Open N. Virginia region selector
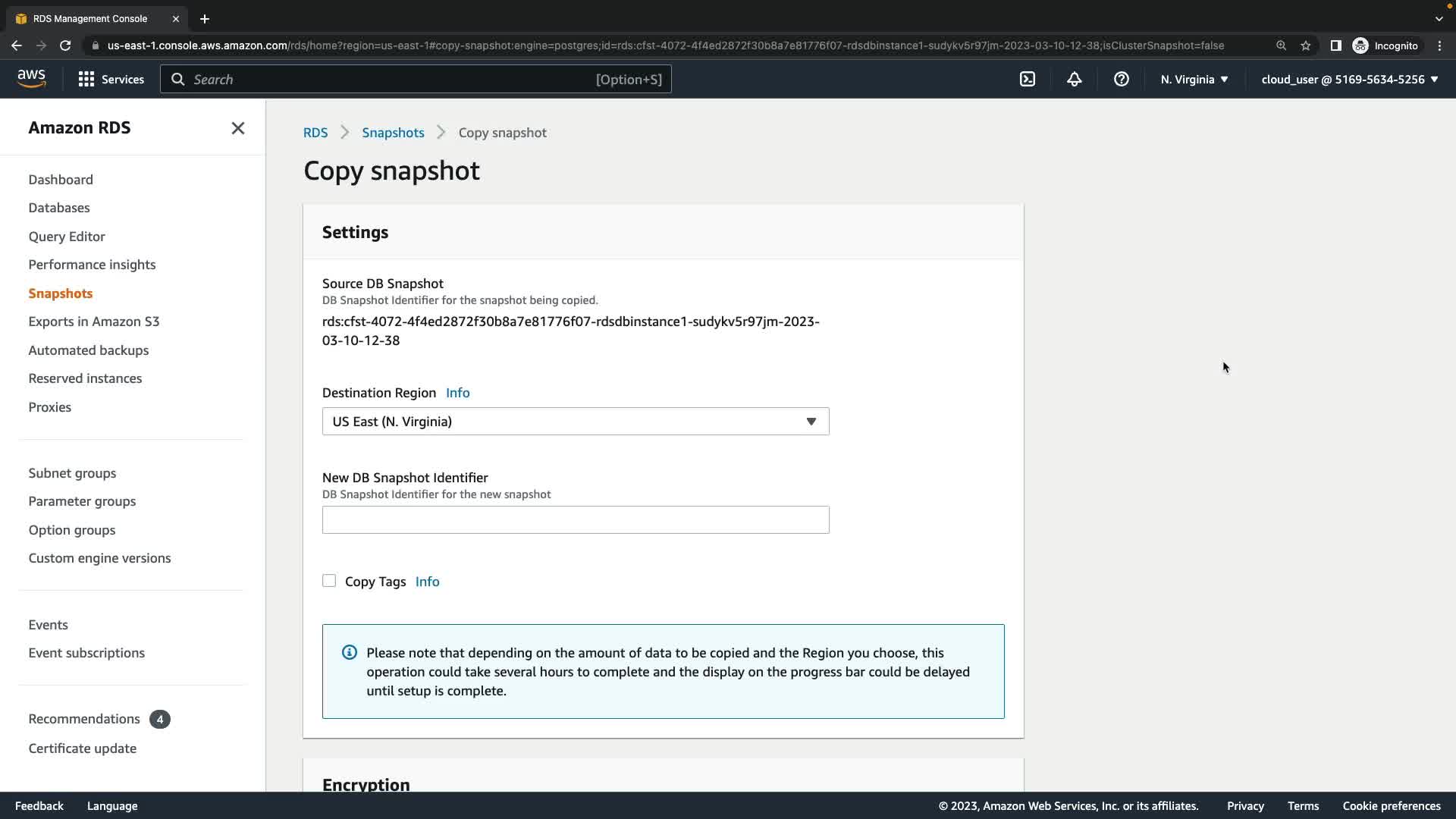Viewport: 1456px width, 819px height. pyautogui.click(x=1194, y=79)
